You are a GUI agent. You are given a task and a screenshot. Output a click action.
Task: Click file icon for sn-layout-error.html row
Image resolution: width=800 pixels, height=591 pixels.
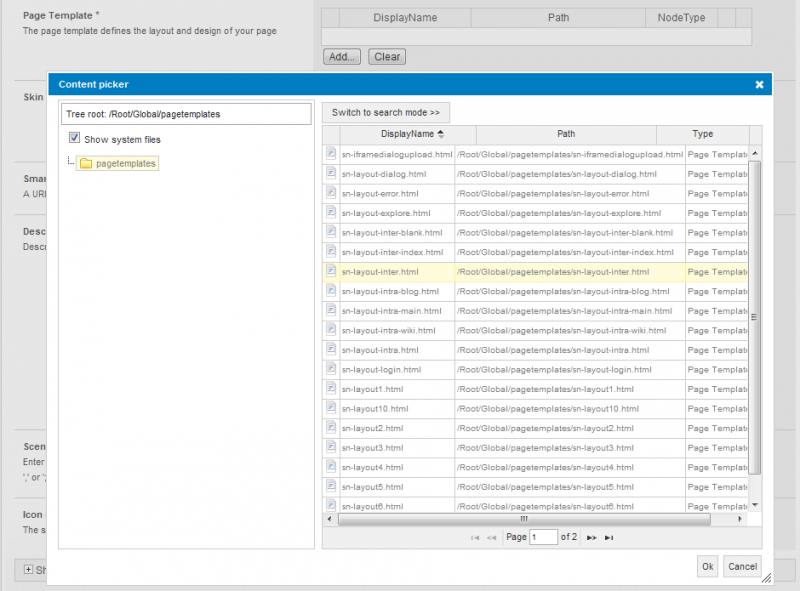[x=331, y=192]
